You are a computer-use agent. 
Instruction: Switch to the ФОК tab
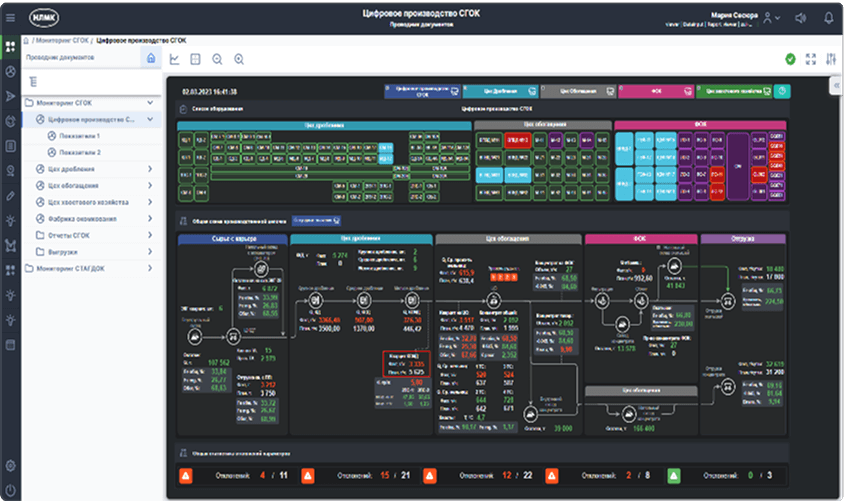click(657, 90)
